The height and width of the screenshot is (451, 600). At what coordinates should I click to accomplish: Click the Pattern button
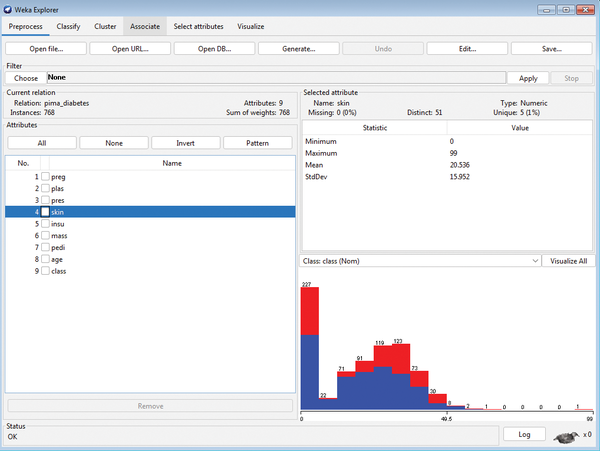pos(258,143)
